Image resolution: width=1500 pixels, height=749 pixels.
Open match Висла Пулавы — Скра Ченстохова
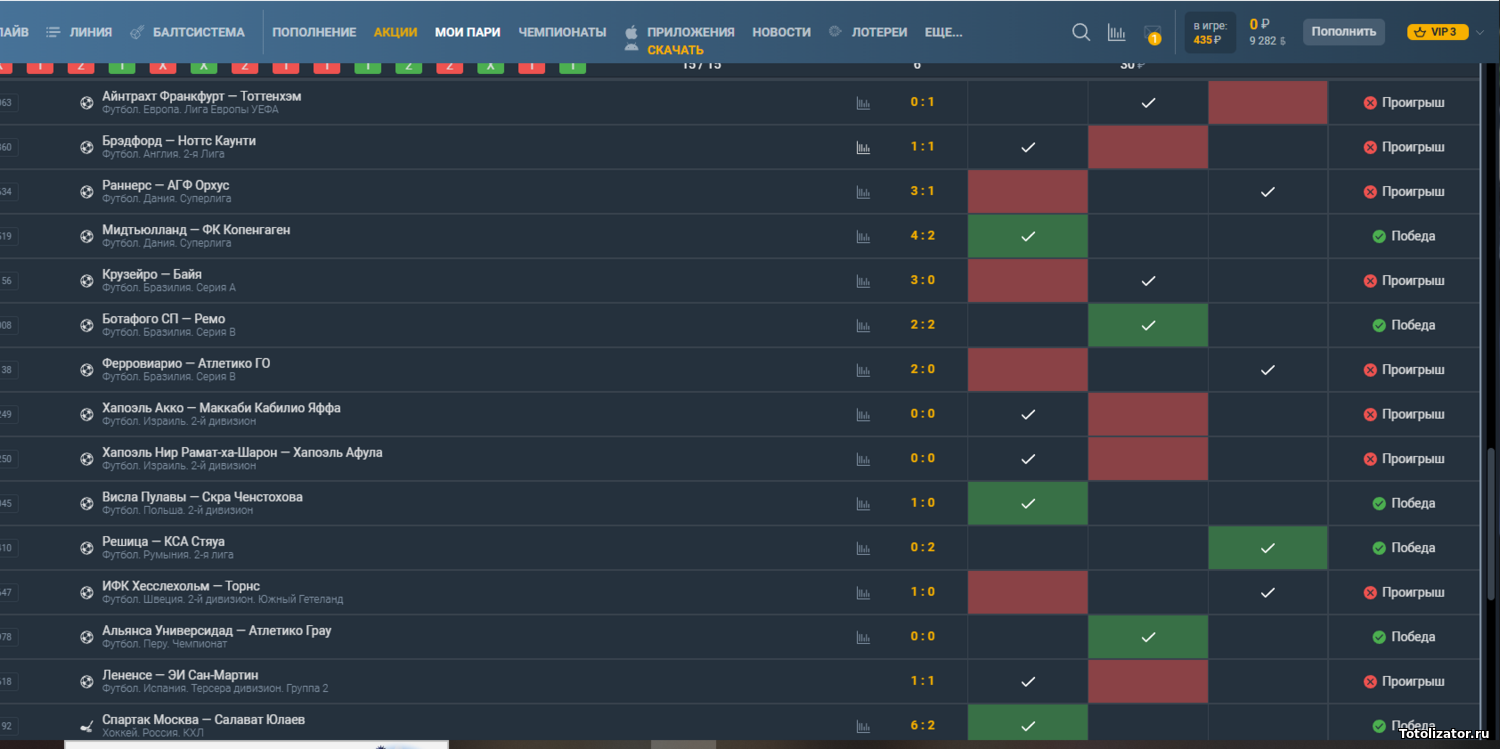click(x=202, y=497)
